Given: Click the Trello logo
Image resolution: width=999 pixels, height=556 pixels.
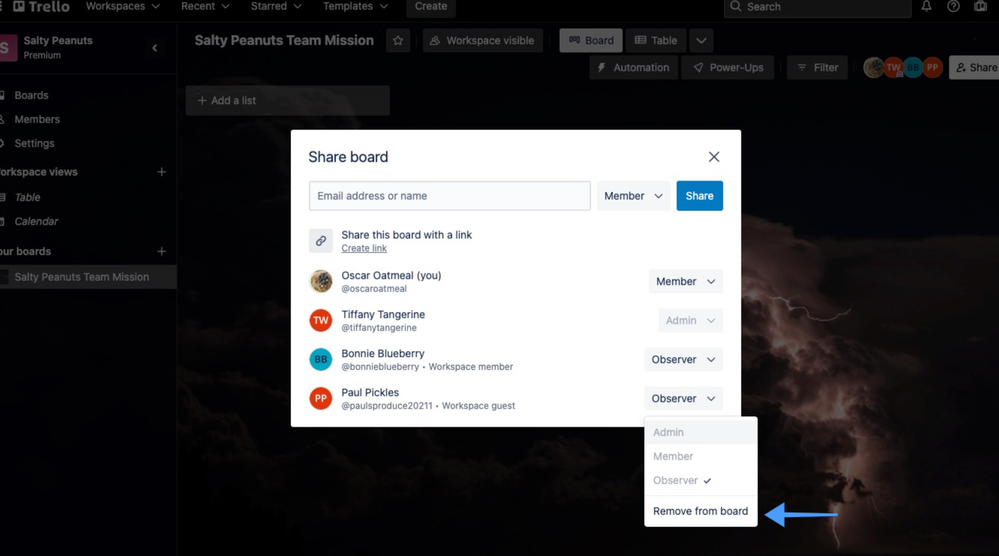Looking at the screenshot, I should pyautogui.click(x=41, y=6).
